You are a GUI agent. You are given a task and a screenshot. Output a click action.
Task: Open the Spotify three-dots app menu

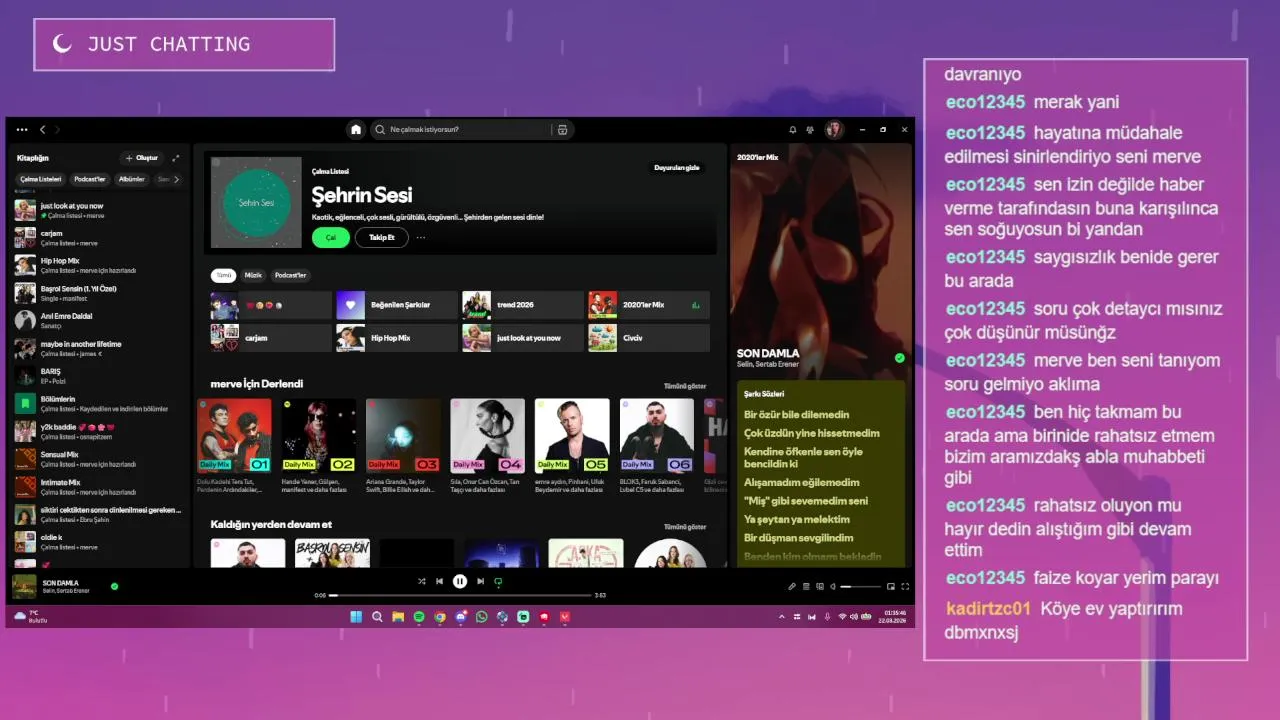pyautogui.click(x=24, y=130)
